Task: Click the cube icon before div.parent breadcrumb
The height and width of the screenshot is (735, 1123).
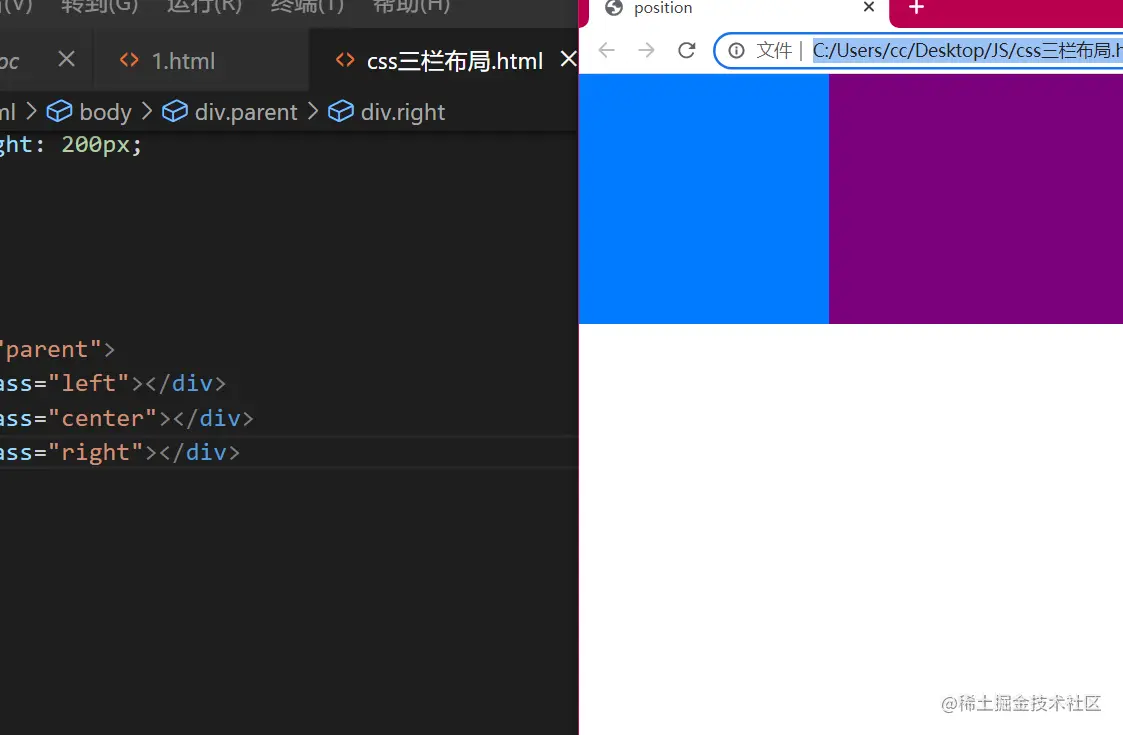Action: point(175,111)
